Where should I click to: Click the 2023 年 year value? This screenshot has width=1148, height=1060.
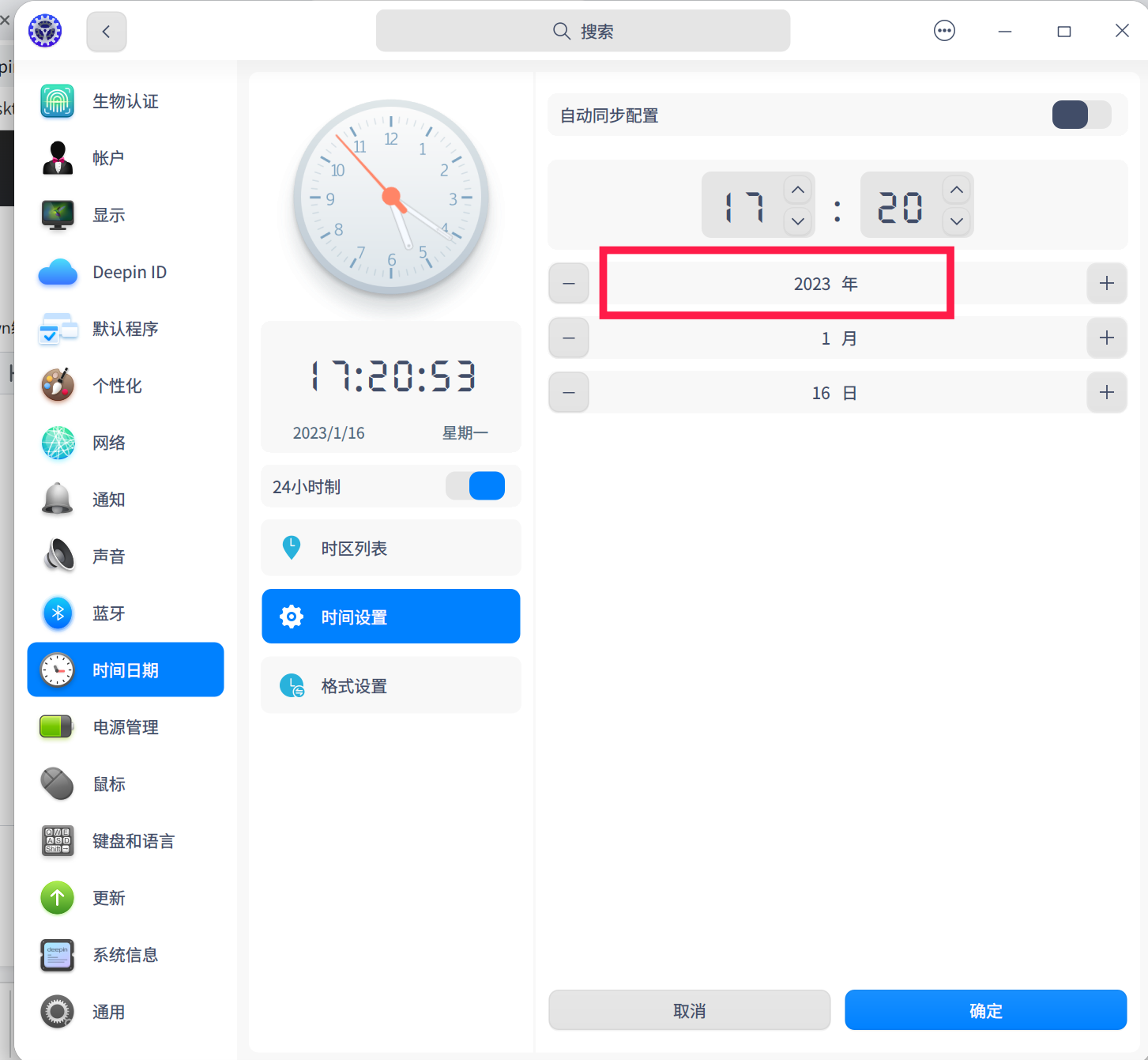tap(826, 284)
